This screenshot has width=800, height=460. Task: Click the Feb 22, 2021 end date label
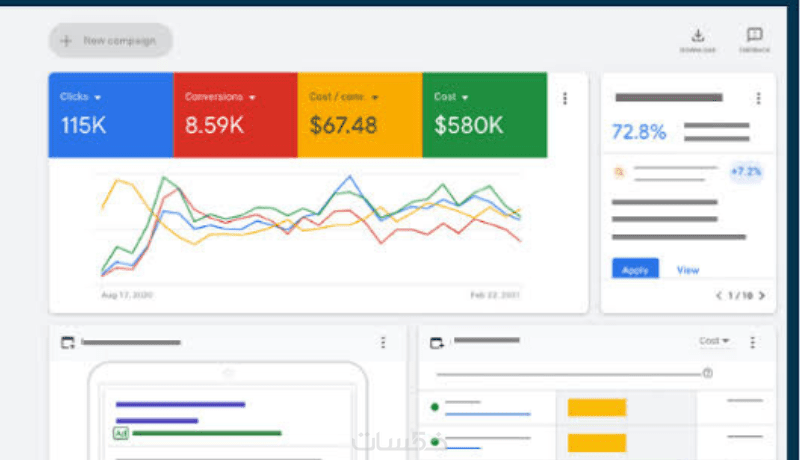tap(495, 295)
